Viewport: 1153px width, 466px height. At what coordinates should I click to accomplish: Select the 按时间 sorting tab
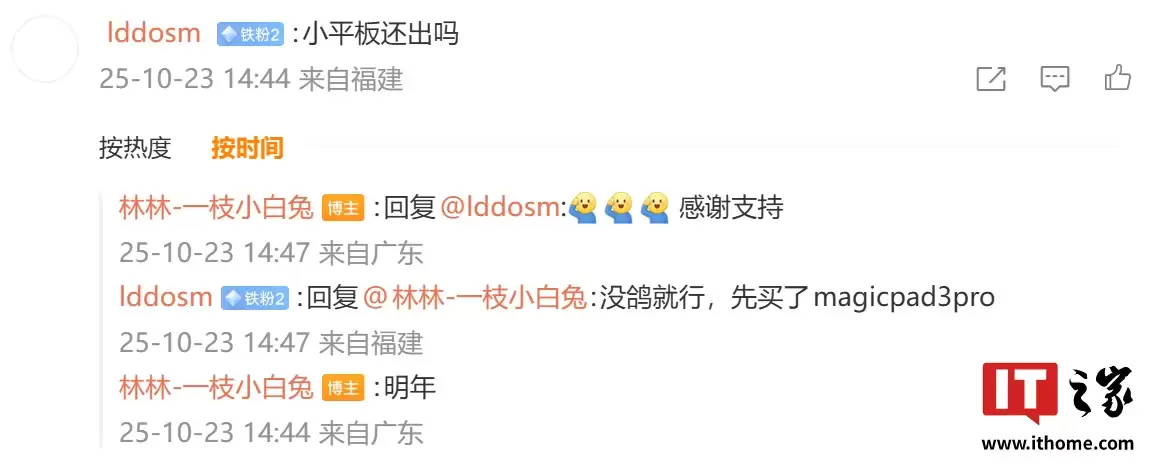247,148
